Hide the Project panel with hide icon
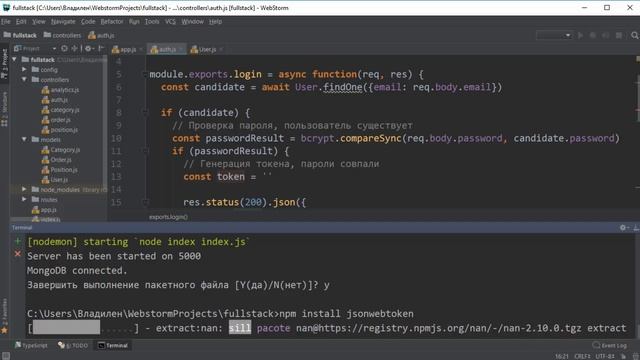The image size is (640, 360). tap(101, 49)
